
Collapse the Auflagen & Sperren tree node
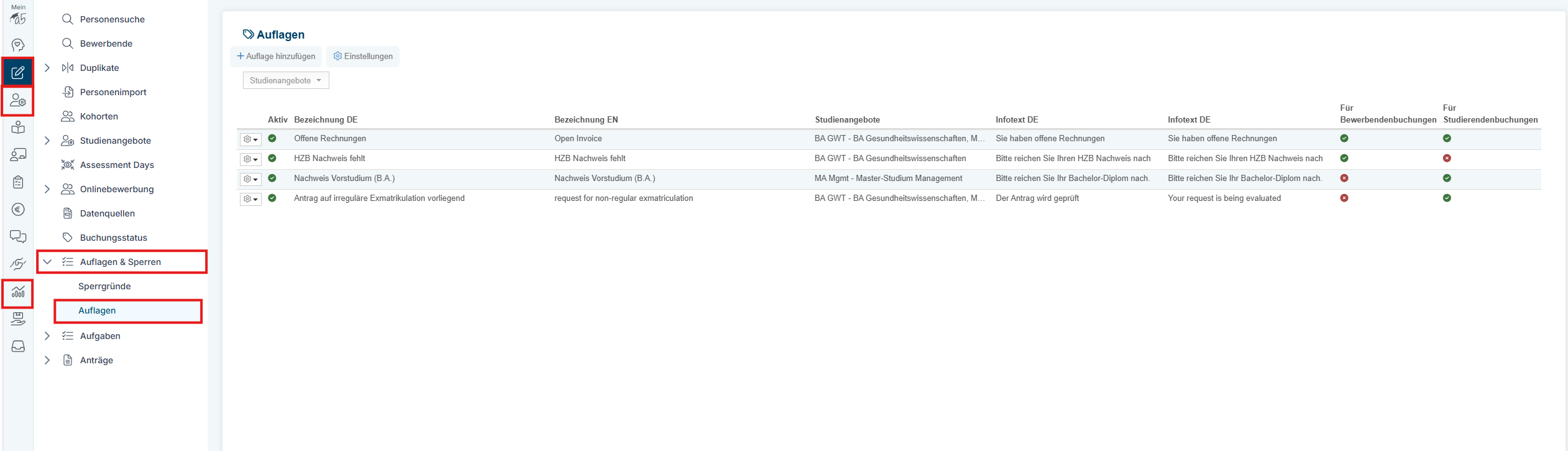pyautogui.click(x=47, y=262)
